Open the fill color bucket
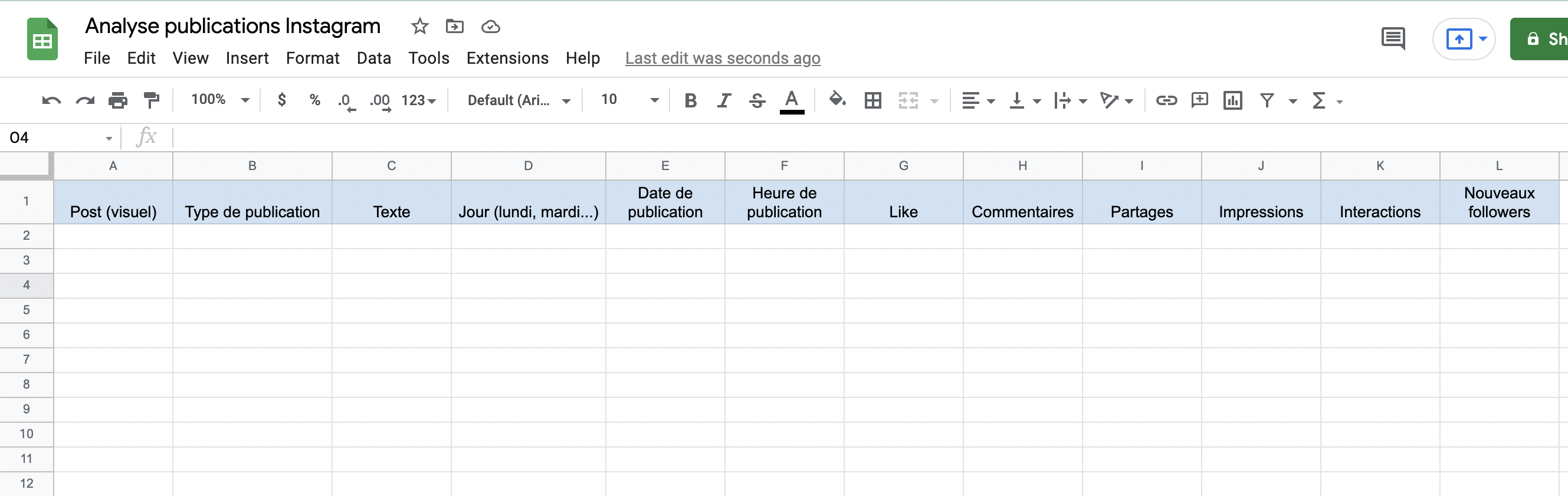The height and width of the screenshot is (496, 1568). pyautogui.click(x=838, y=99)
